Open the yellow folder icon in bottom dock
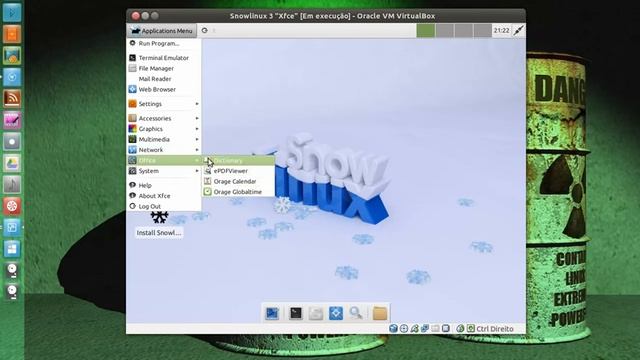The image size is (640, 360). pos(380,313)
